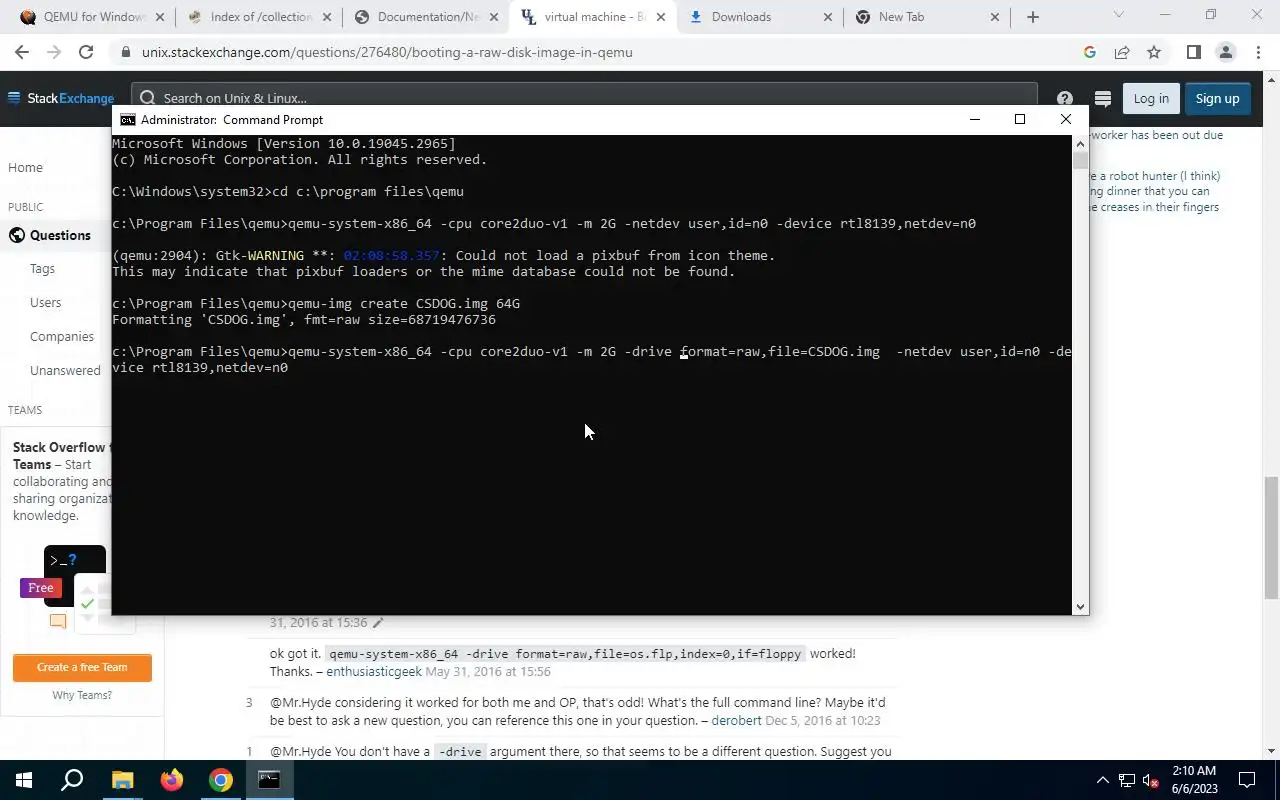Open Windows Start menu
This screenshot has height=800, width=1280.
(x=24, y=780)
